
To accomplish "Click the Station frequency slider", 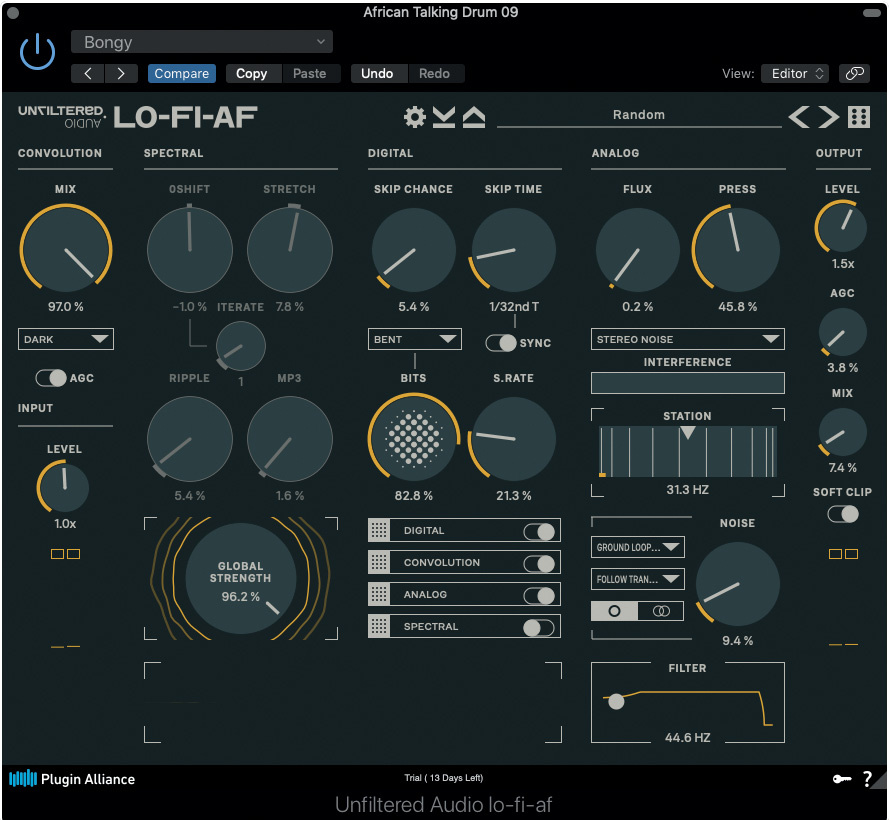I will (x=688, y=451).
